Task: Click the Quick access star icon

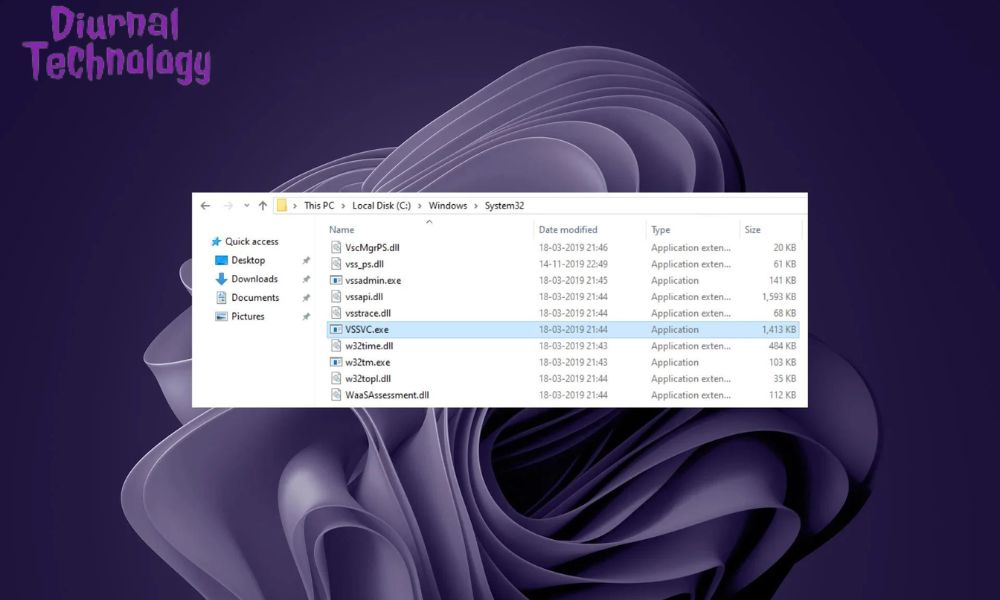Action: (216, 242)
